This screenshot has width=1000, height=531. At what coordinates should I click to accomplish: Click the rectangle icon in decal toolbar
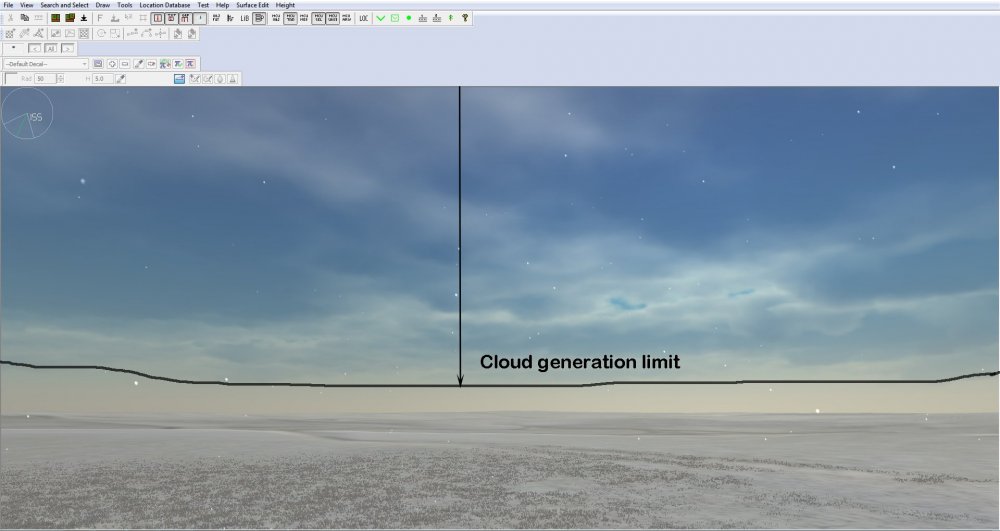tap(125, 64)
